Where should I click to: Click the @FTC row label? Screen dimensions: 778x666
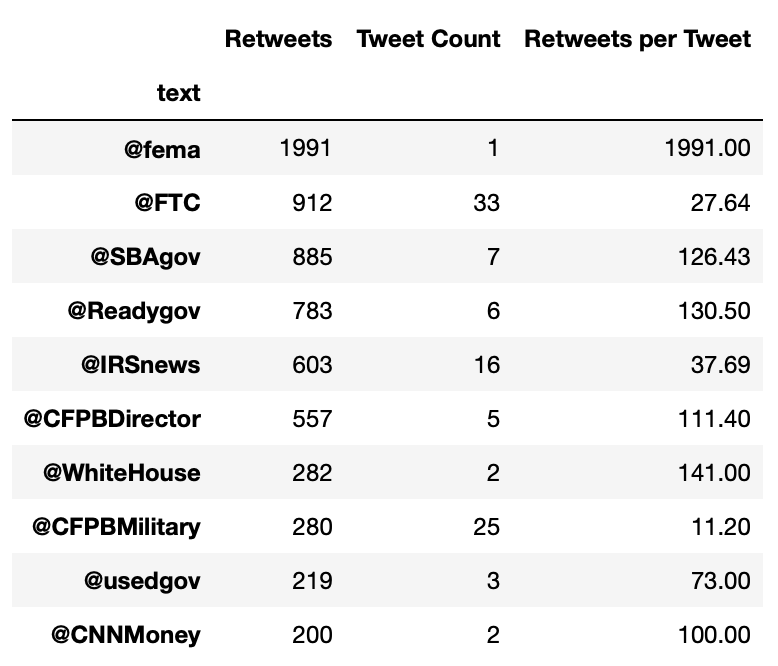click(168, 203)
